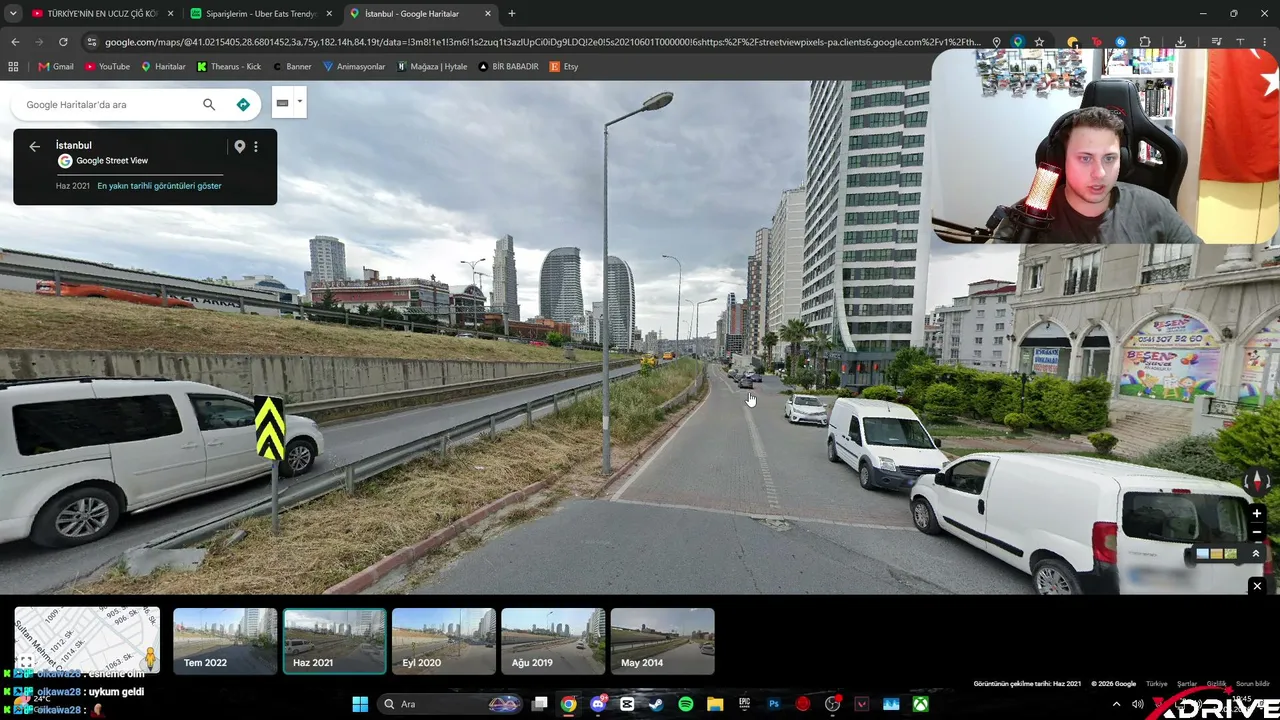Click the address bar URL
1280x720 pixels.
[x=543, y=42]
